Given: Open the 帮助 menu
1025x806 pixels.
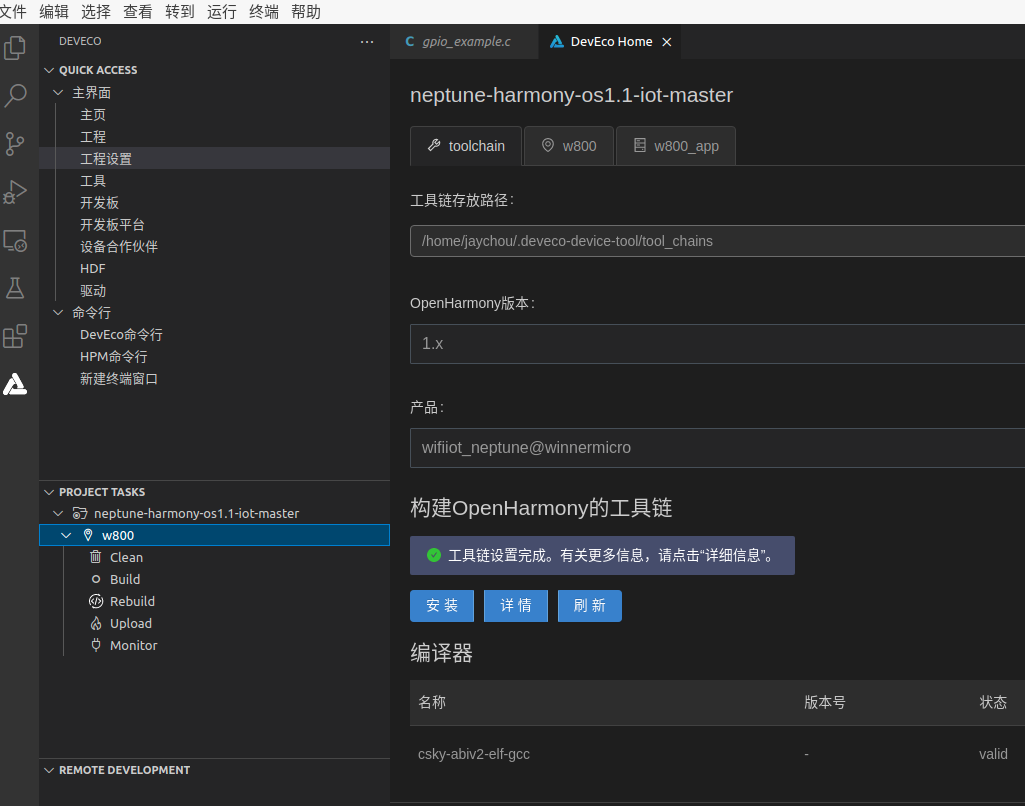Looking at the screenshot, I should coord(306,12).
